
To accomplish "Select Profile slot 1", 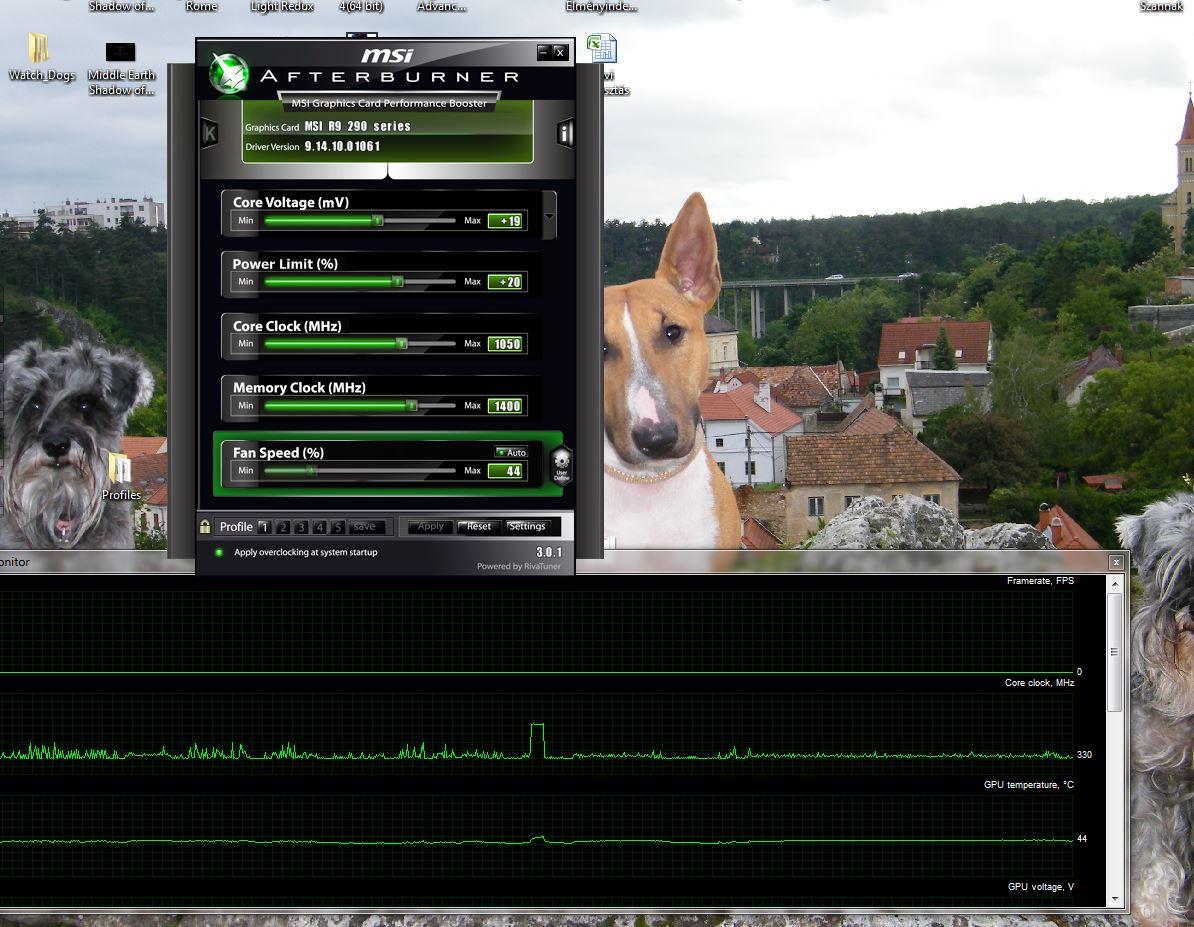I will point(264,526).
